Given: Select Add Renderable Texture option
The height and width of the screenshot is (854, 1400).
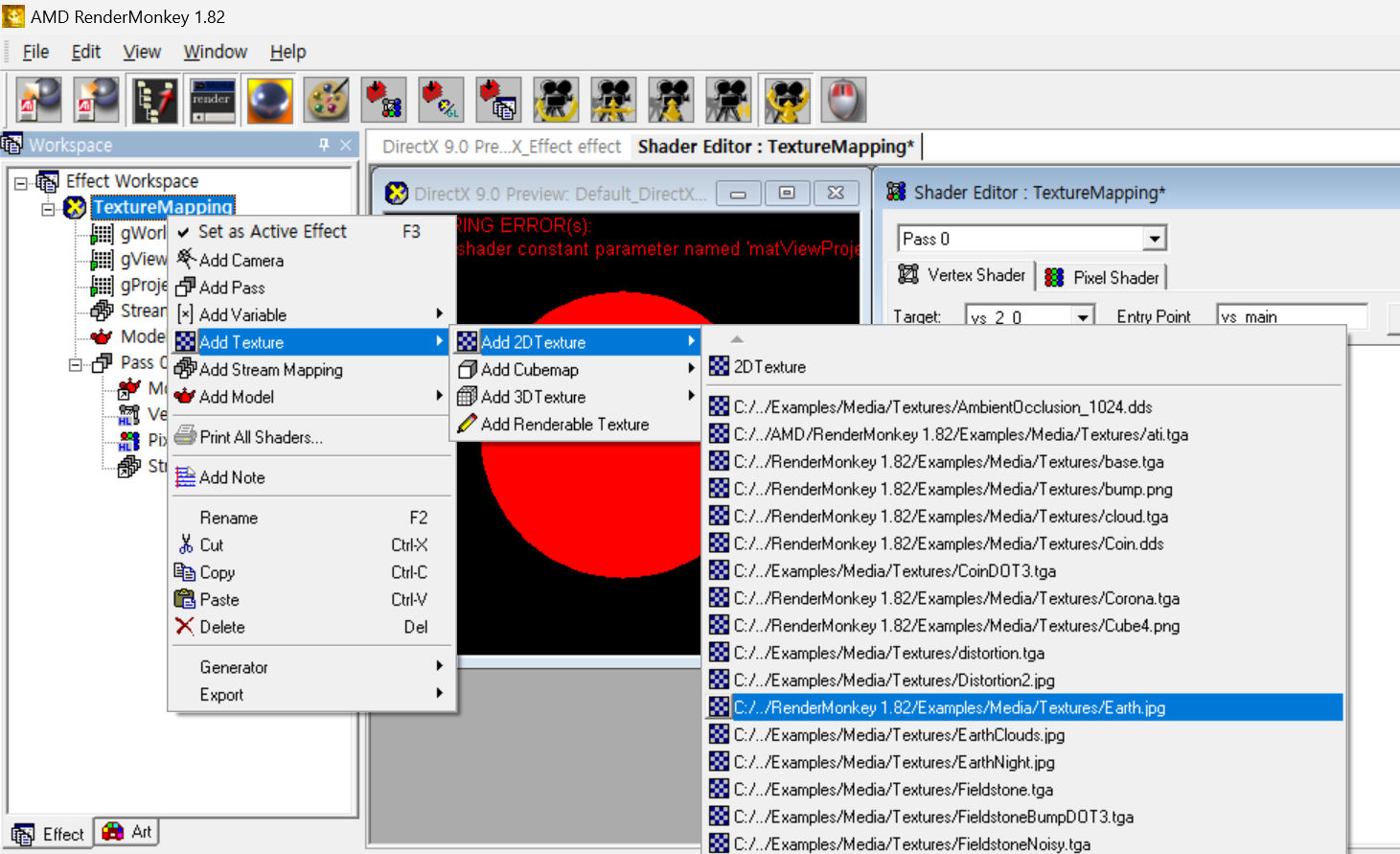Looking at the screenshot, I should [576, 424].
